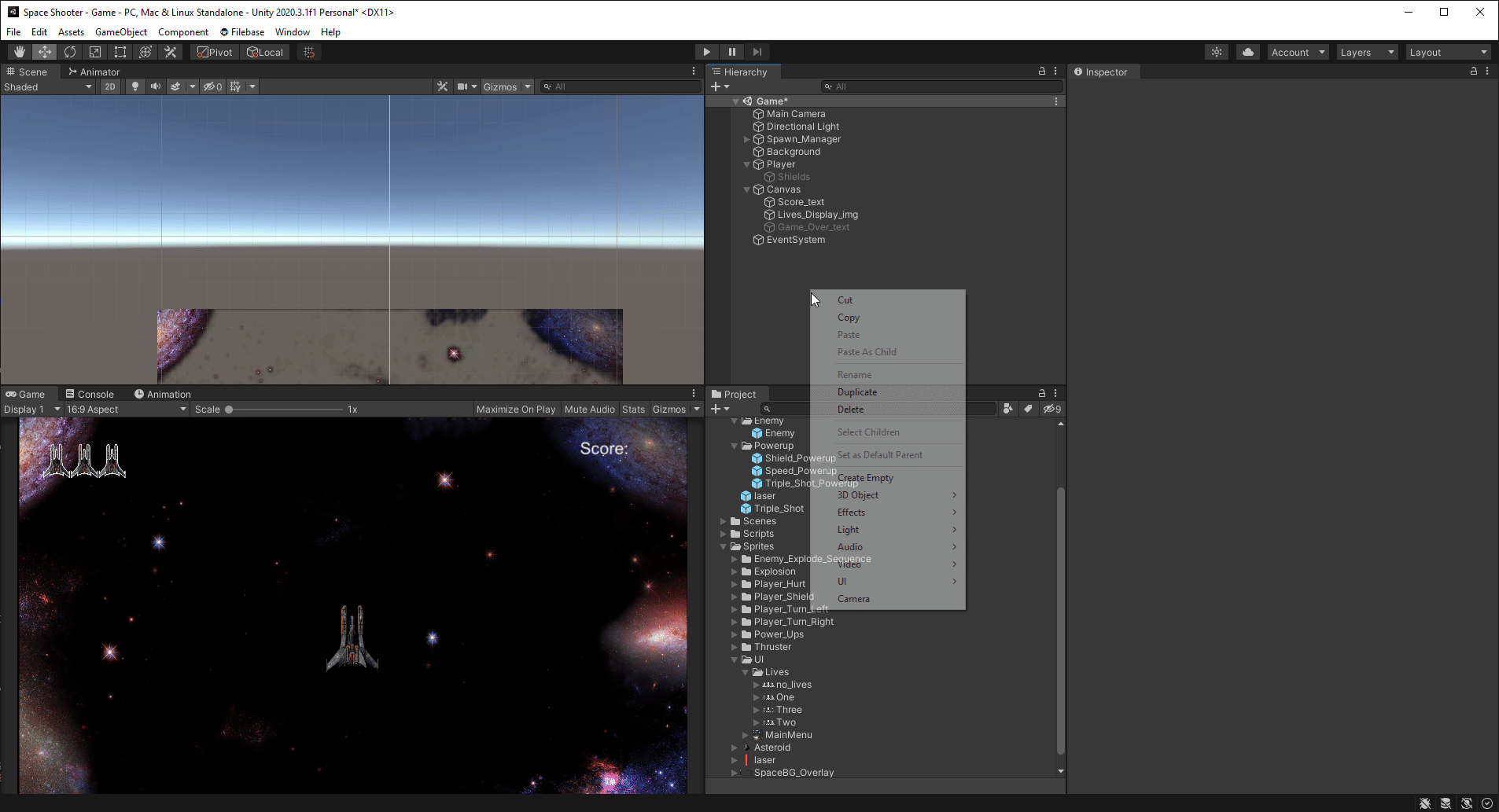Open Cloud services icon
The width and height of the screenshot is (1499, 812).
point(1247,52)
